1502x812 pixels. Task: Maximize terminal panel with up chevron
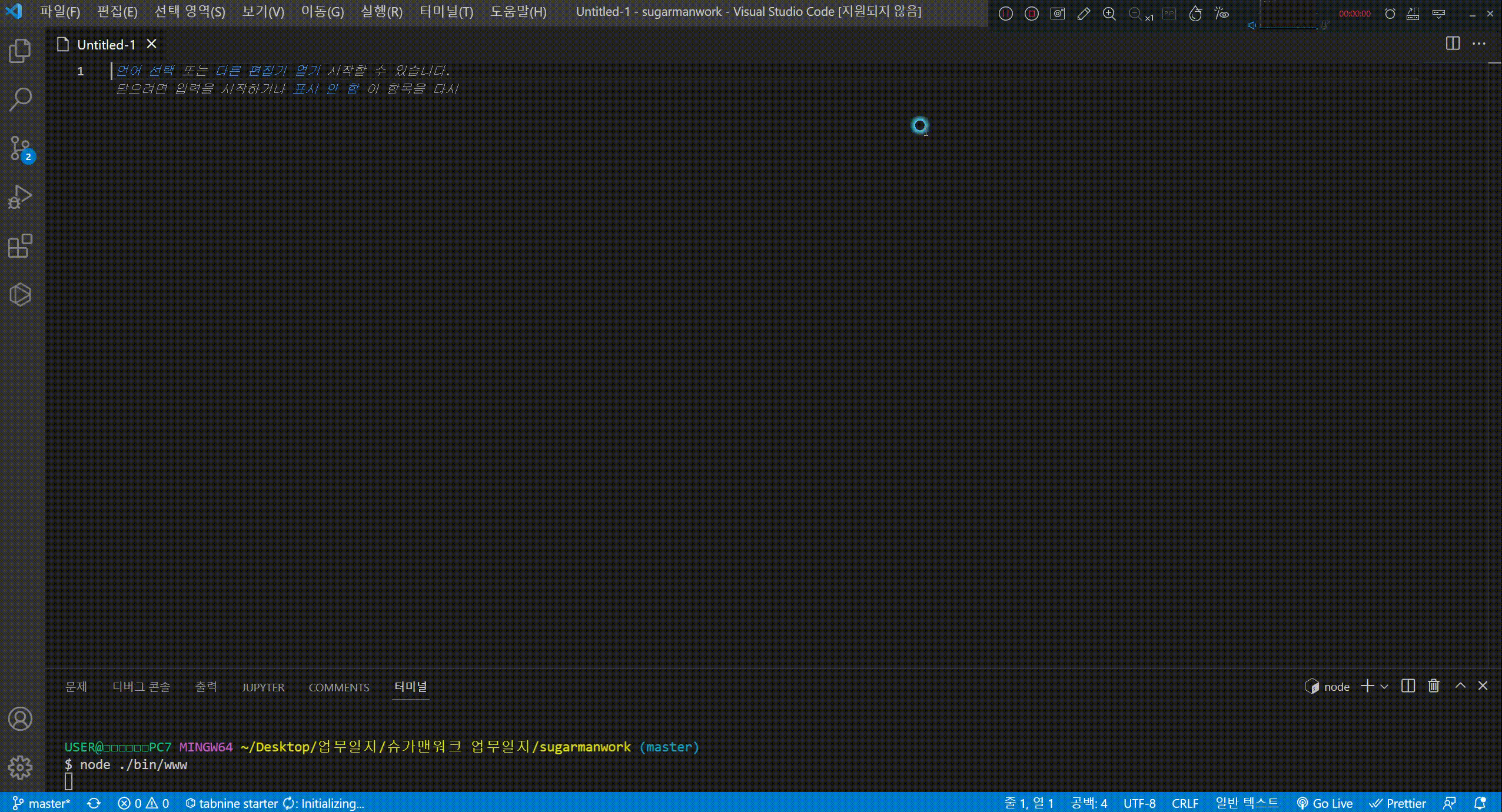(x=1460, y=686)
